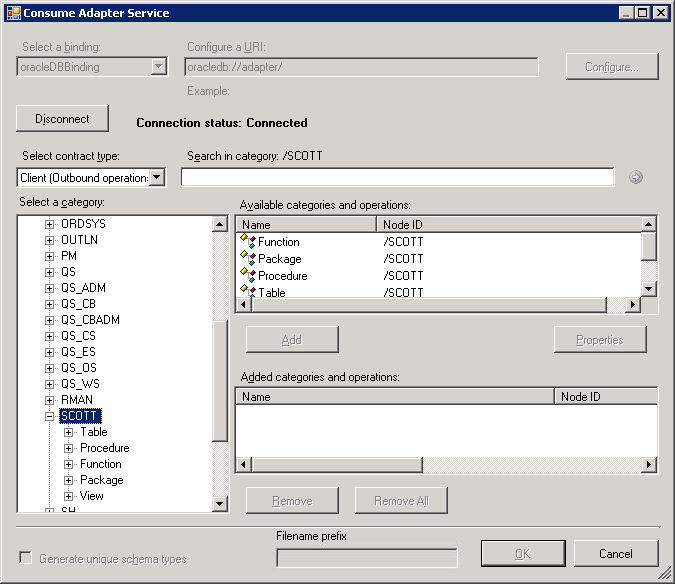Expand the QS_ADM tree node
The image size is (675, 584).
click(50, 288)
